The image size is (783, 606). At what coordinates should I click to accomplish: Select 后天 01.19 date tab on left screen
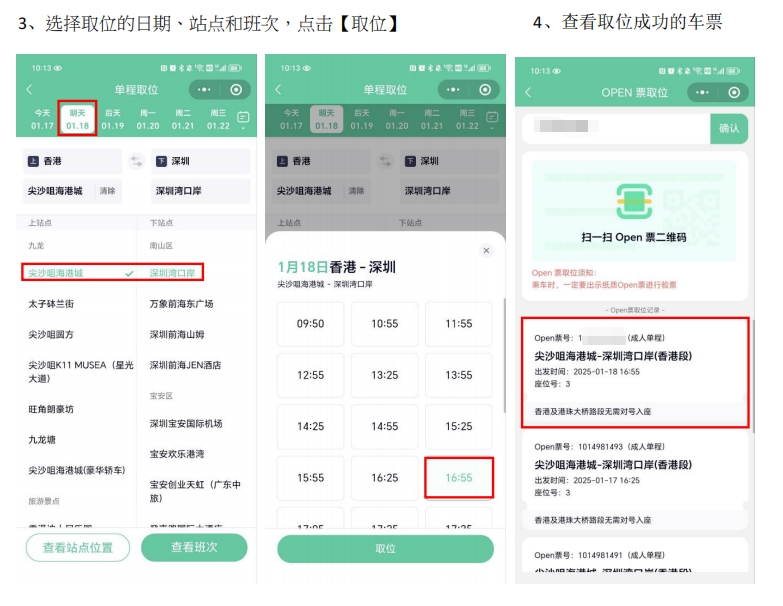coord(112,119)
